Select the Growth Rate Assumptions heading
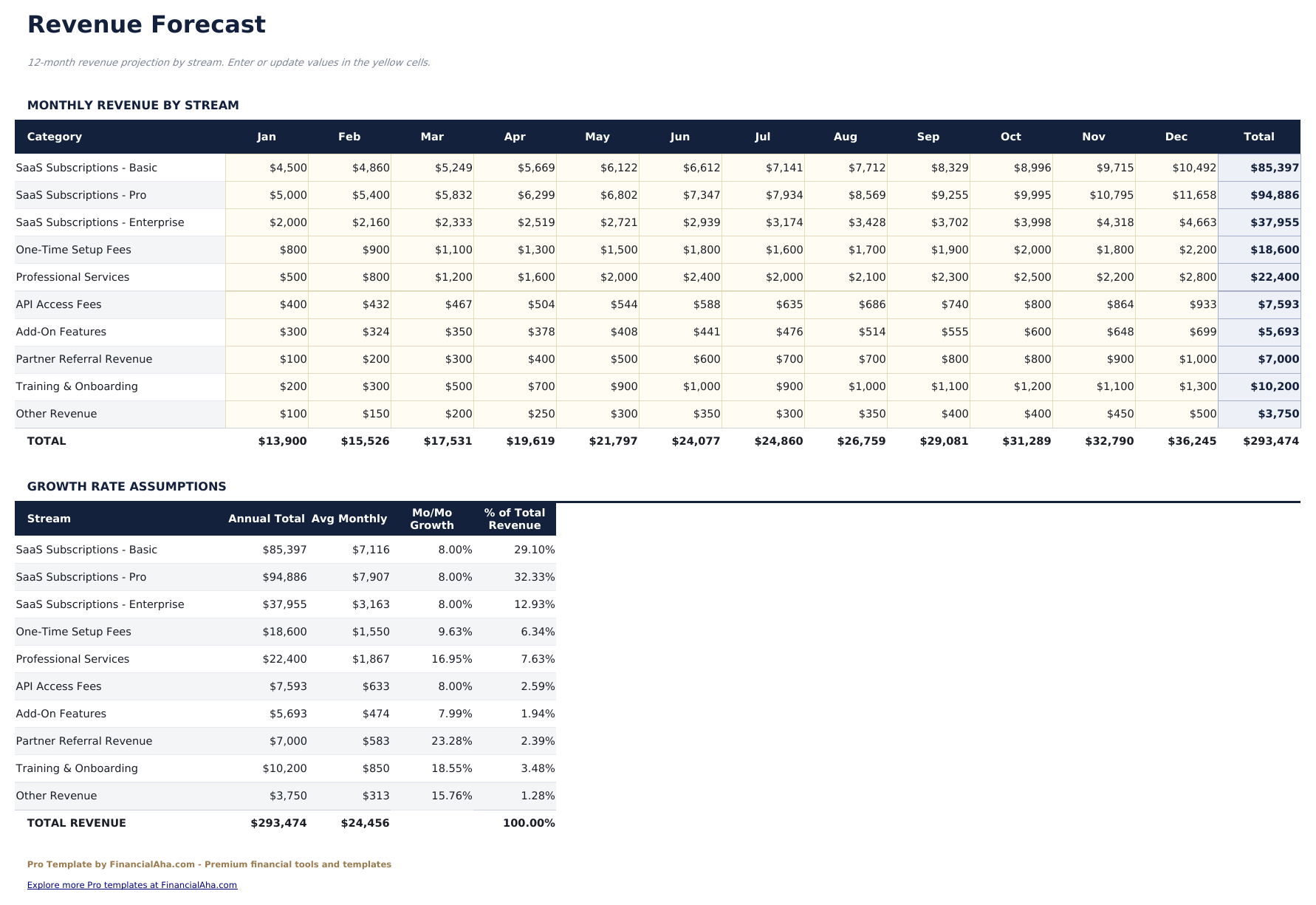Image resolution: width=1316 pixels, height=905 pixels. click(x=126, y=486)
